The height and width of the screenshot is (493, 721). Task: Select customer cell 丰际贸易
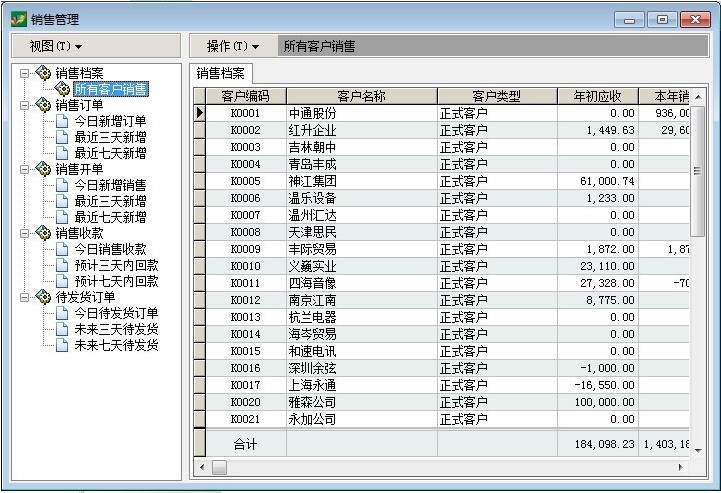pos(361,249)
